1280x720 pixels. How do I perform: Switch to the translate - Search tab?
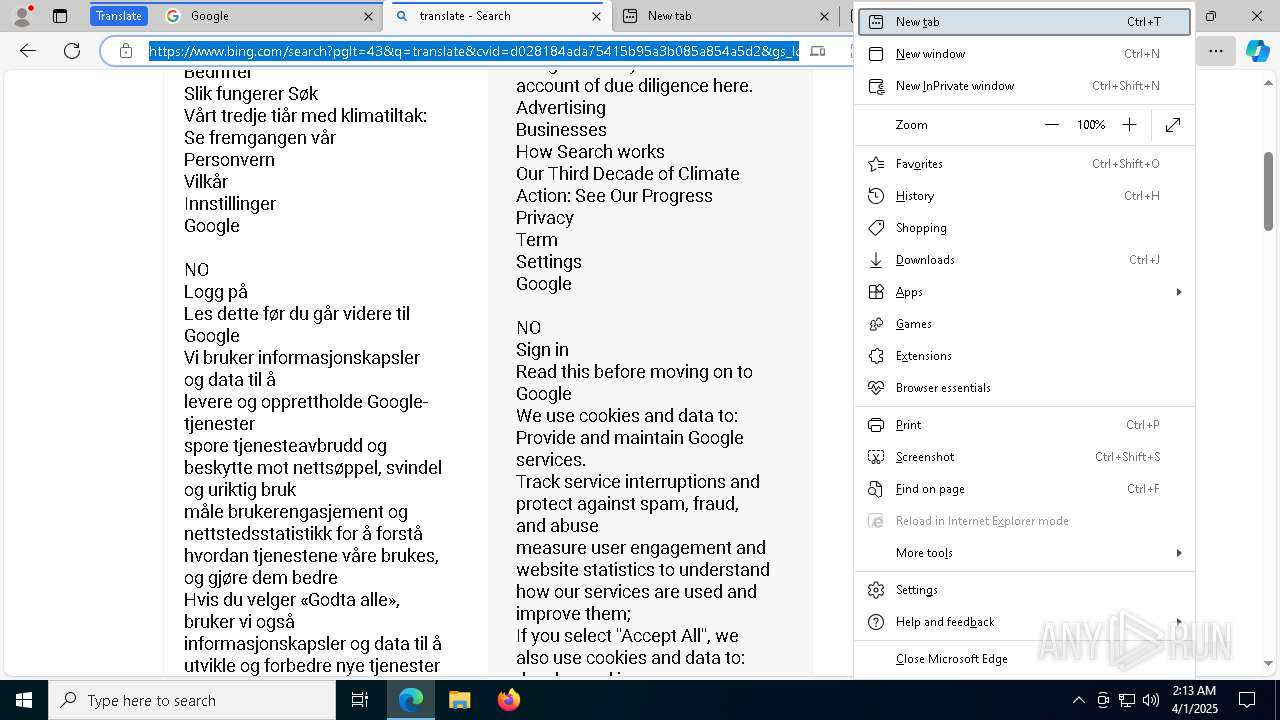tap(497, 16)
